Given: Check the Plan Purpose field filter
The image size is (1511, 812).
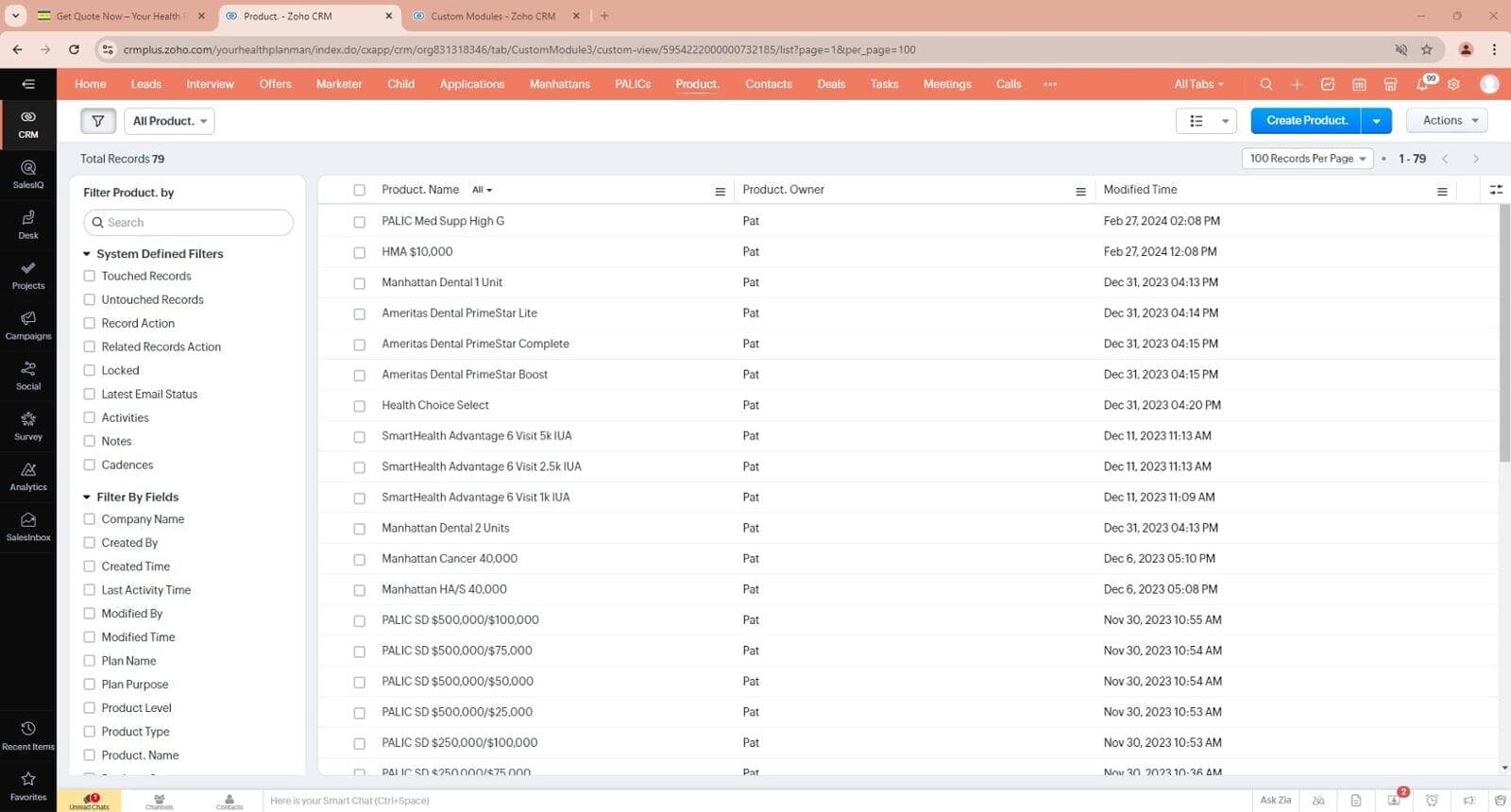Looking at the screenshot, I should click(x=90, y=685).
